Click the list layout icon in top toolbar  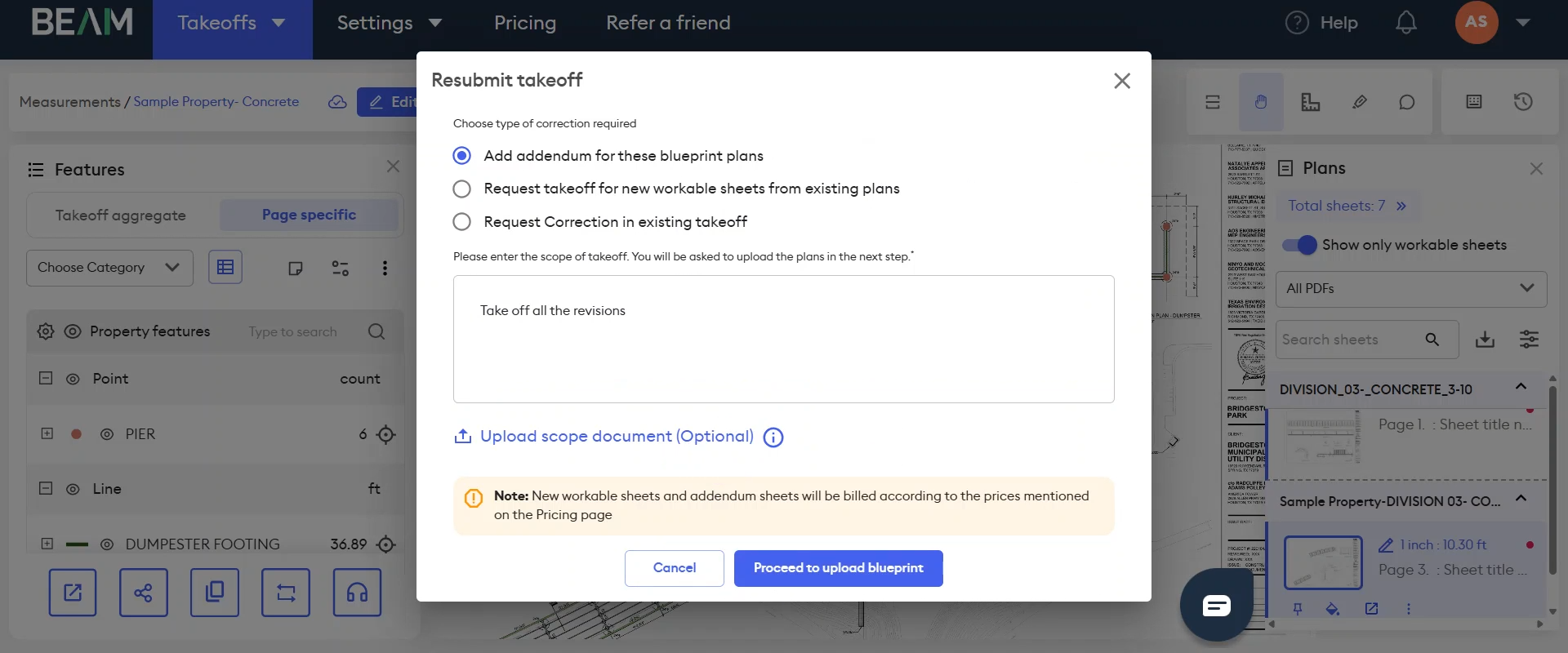[x=1213, y=102]
